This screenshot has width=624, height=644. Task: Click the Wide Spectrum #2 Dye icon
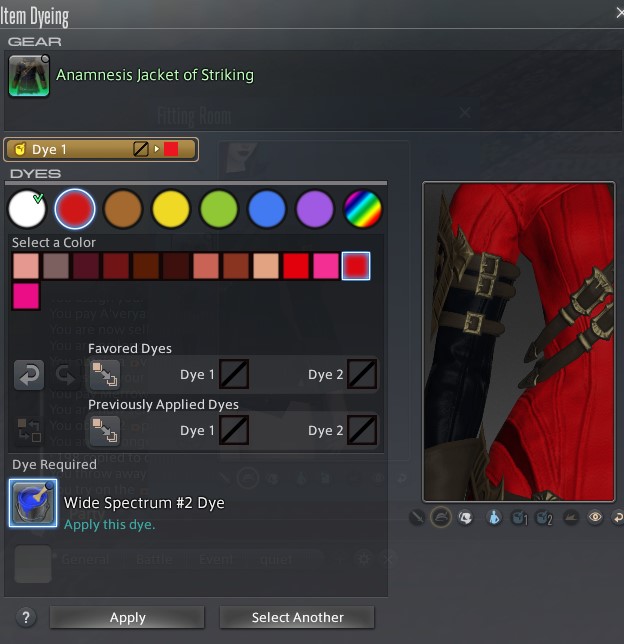coord(33,503)
